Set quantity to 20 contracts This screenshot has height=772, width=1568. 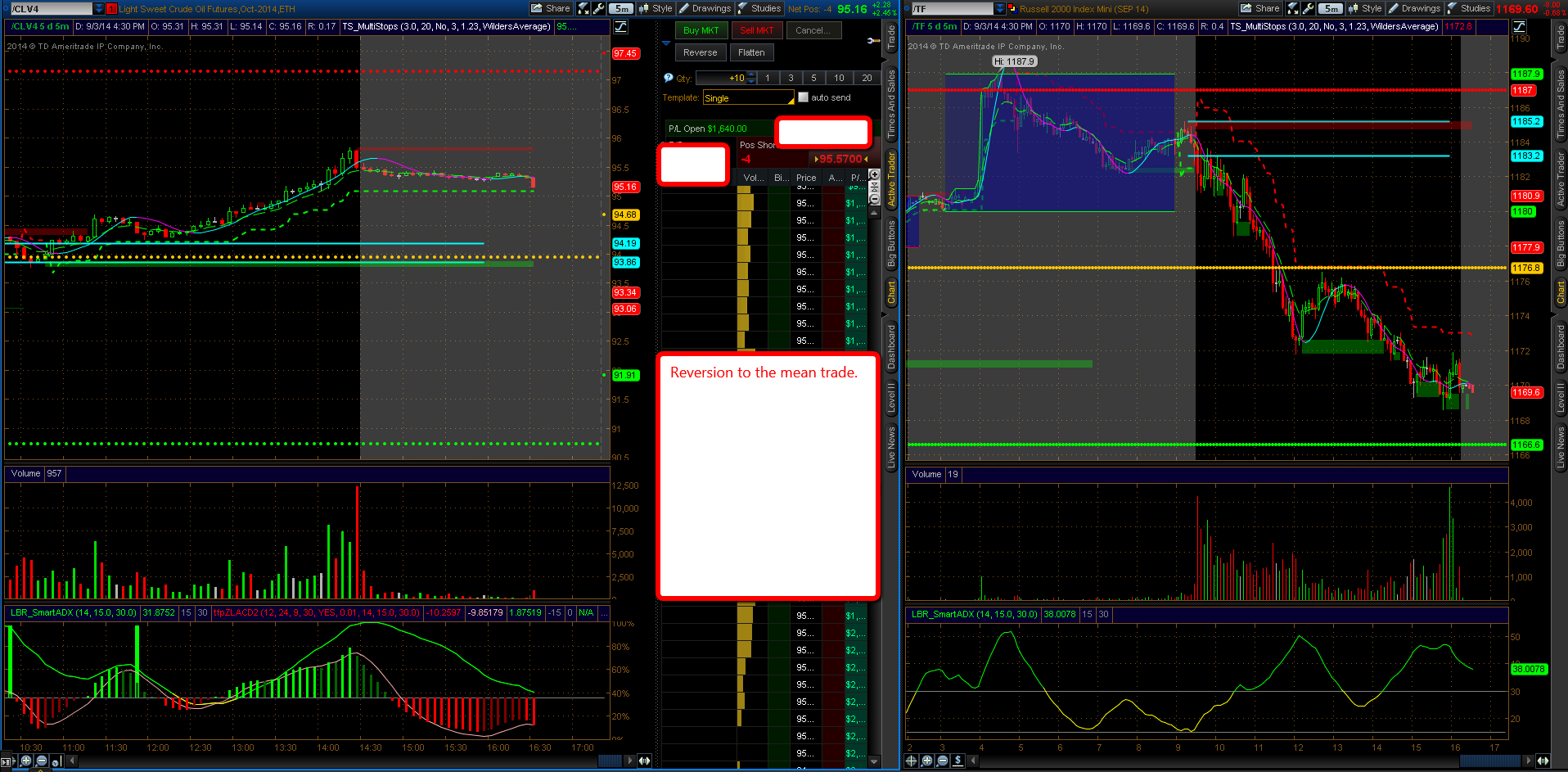867,78
